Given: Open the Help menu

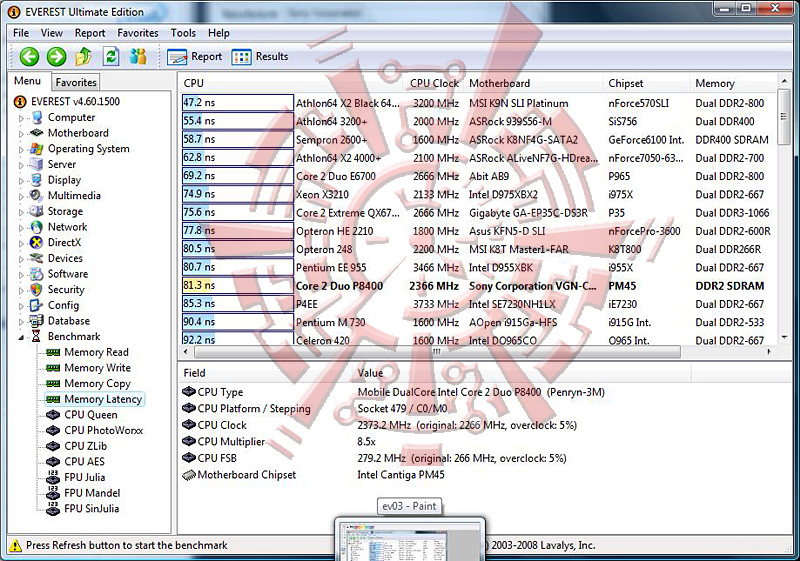Looking at the screenshot, I should point(218,33).
